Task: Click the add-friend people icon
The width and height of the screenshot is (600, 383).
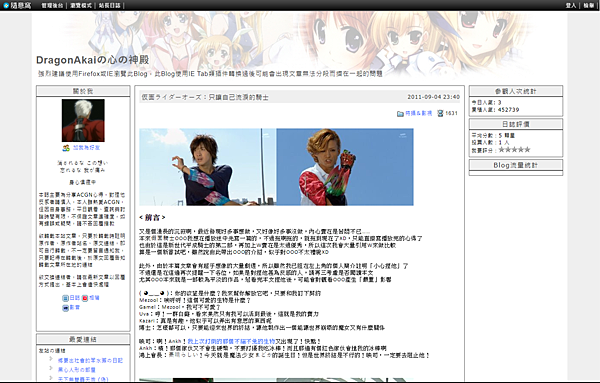Action: [x=66, y=148]
